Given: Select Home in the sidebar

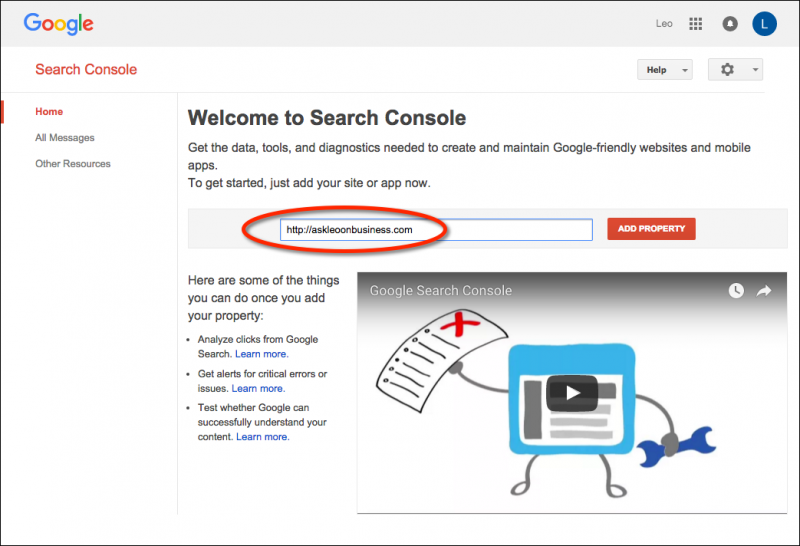Looking at the screenshot, I should coord(49,112).
